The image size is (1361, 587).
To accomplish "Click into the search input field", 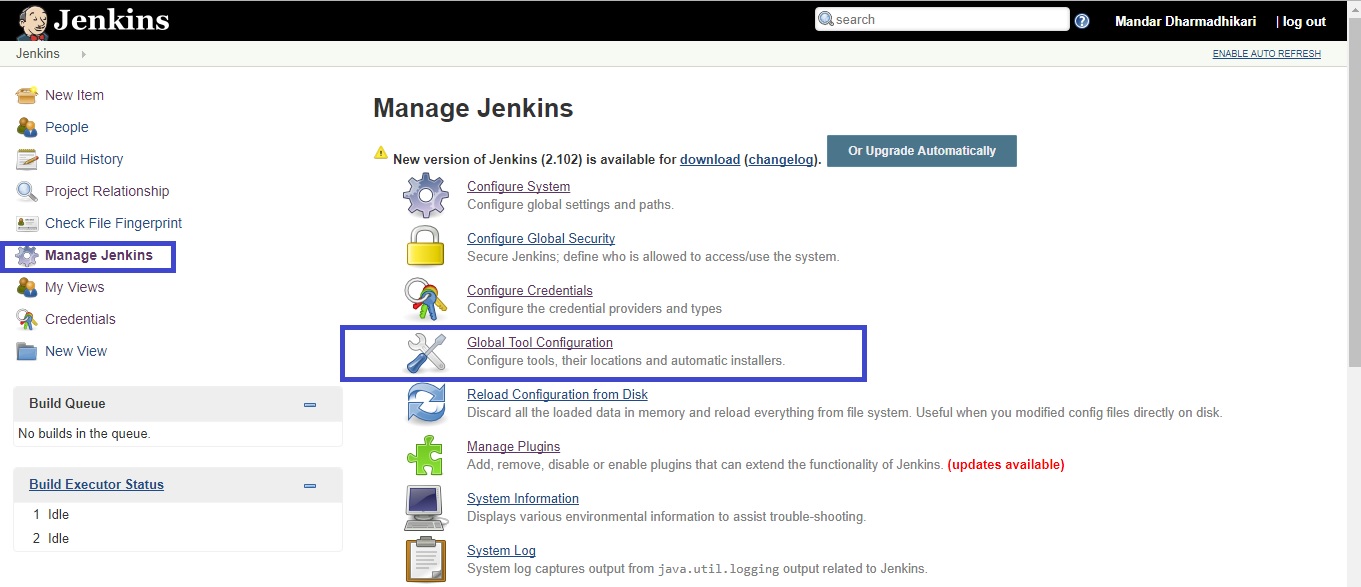I will coord(942,19).
